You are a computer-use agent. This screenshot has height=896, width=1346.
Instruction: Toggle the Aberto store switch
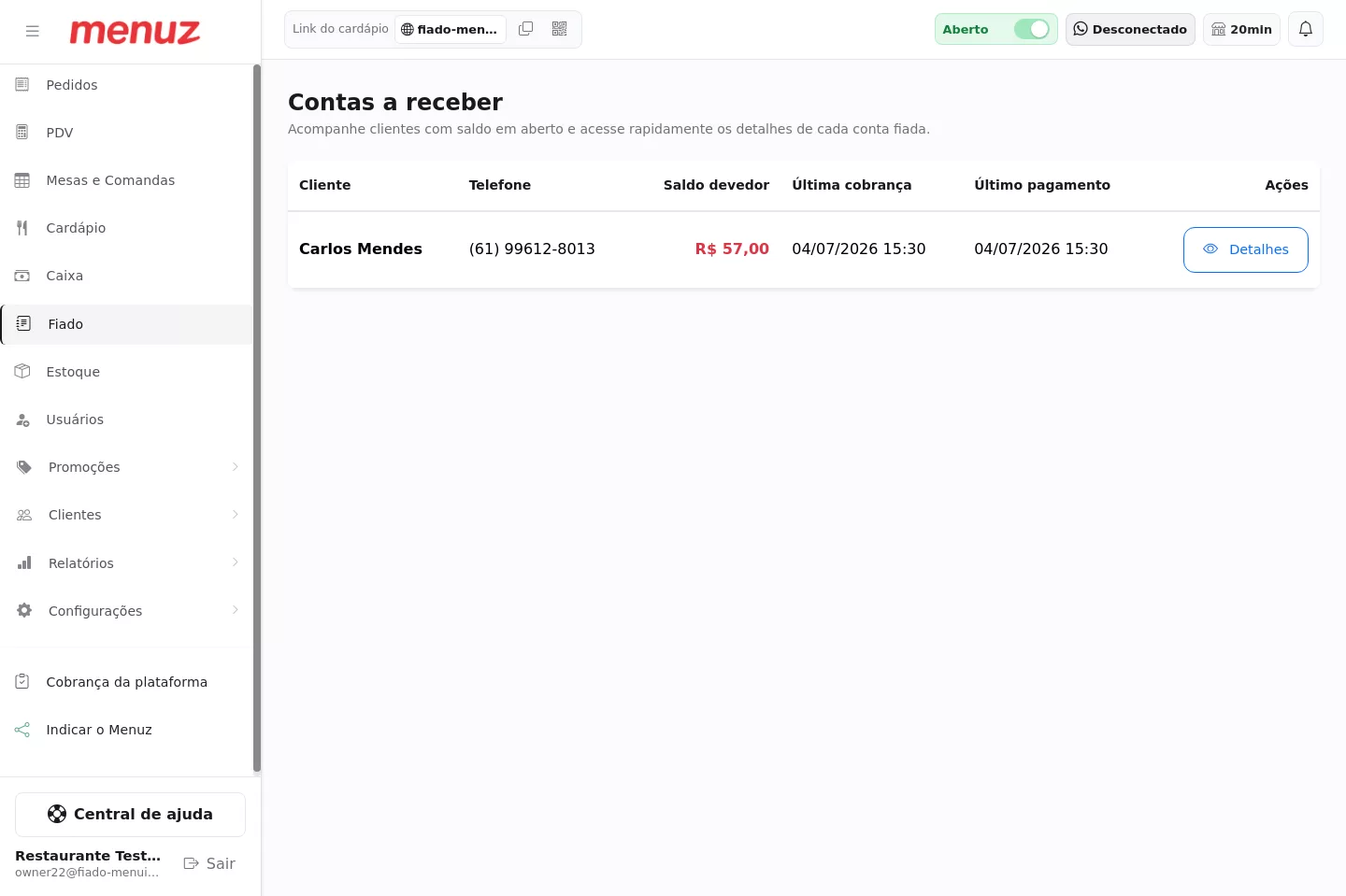1032,29
